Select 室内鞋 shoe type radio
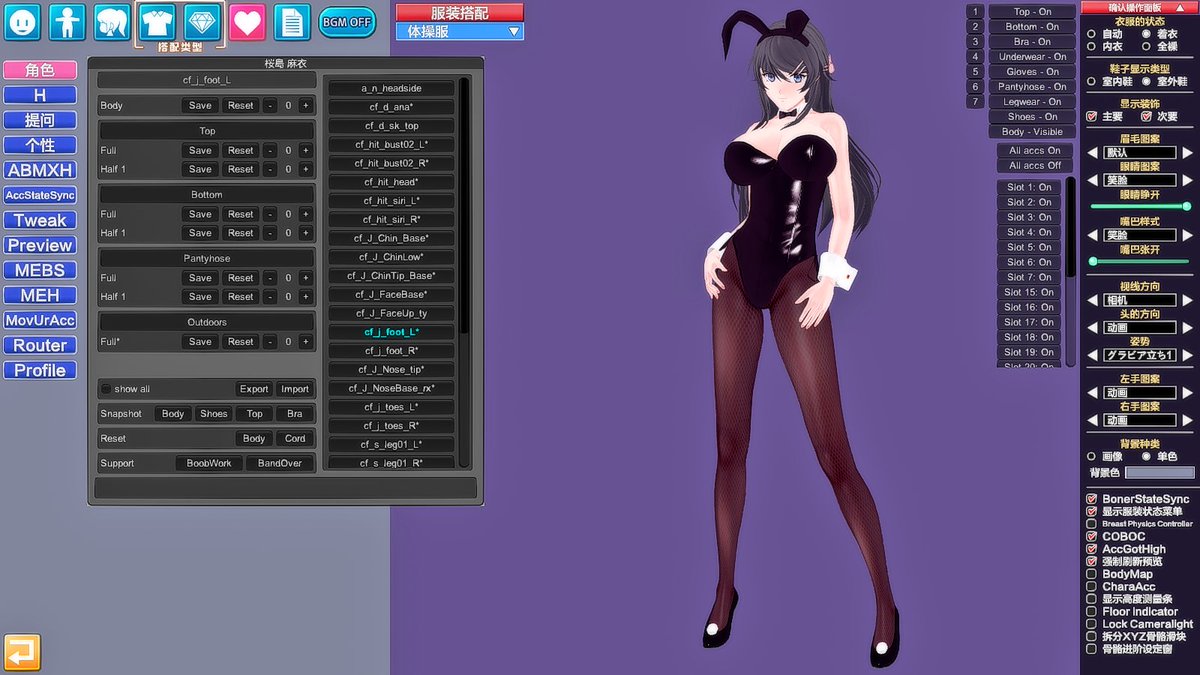The image size is (1200, 675). 1092,81
